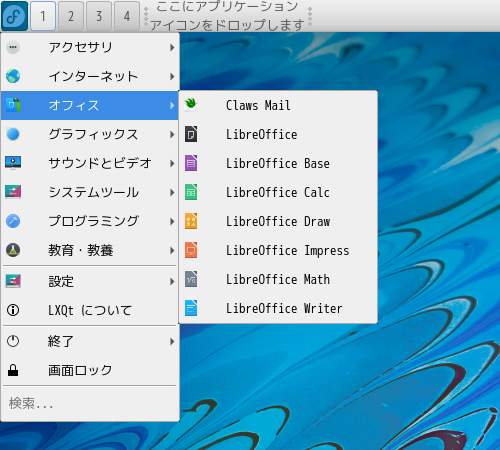Click the 設定 preferences icon

(13, 281)
